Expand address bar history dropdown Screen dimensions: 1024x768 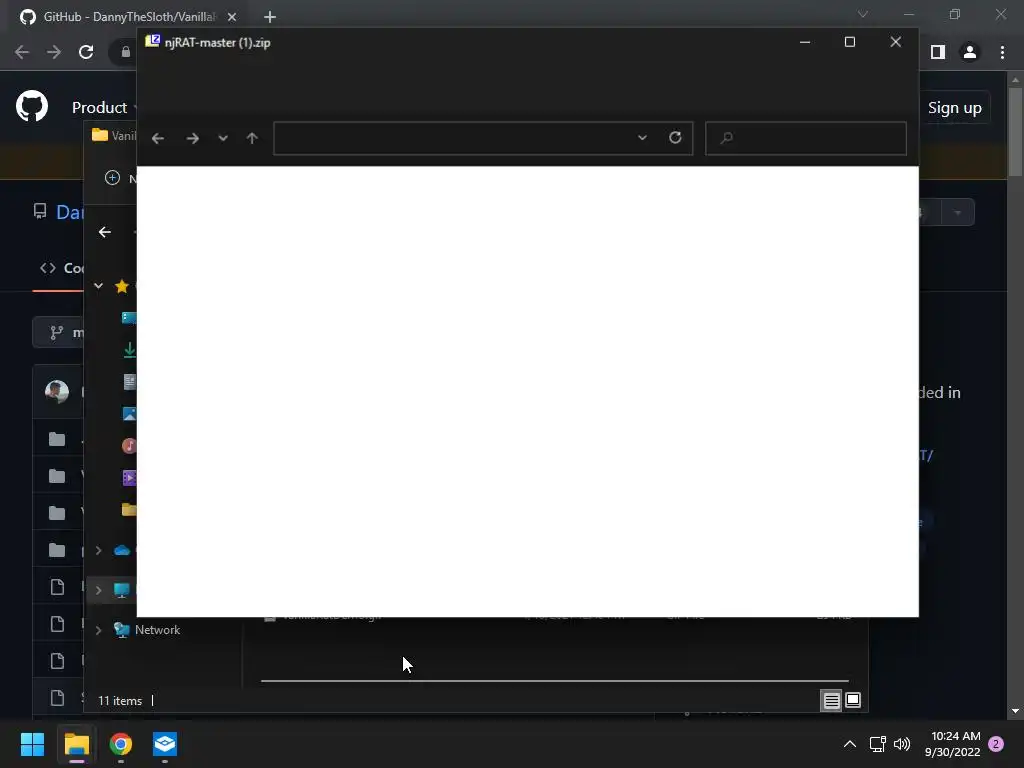[642, 138]
